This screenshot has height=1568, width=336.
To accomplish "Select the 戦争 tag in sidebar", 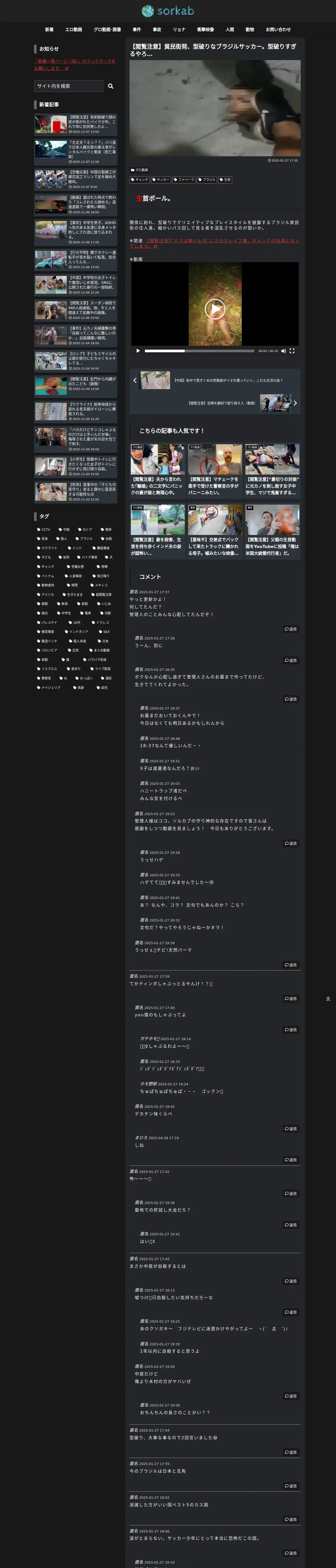I will point(106,529).
